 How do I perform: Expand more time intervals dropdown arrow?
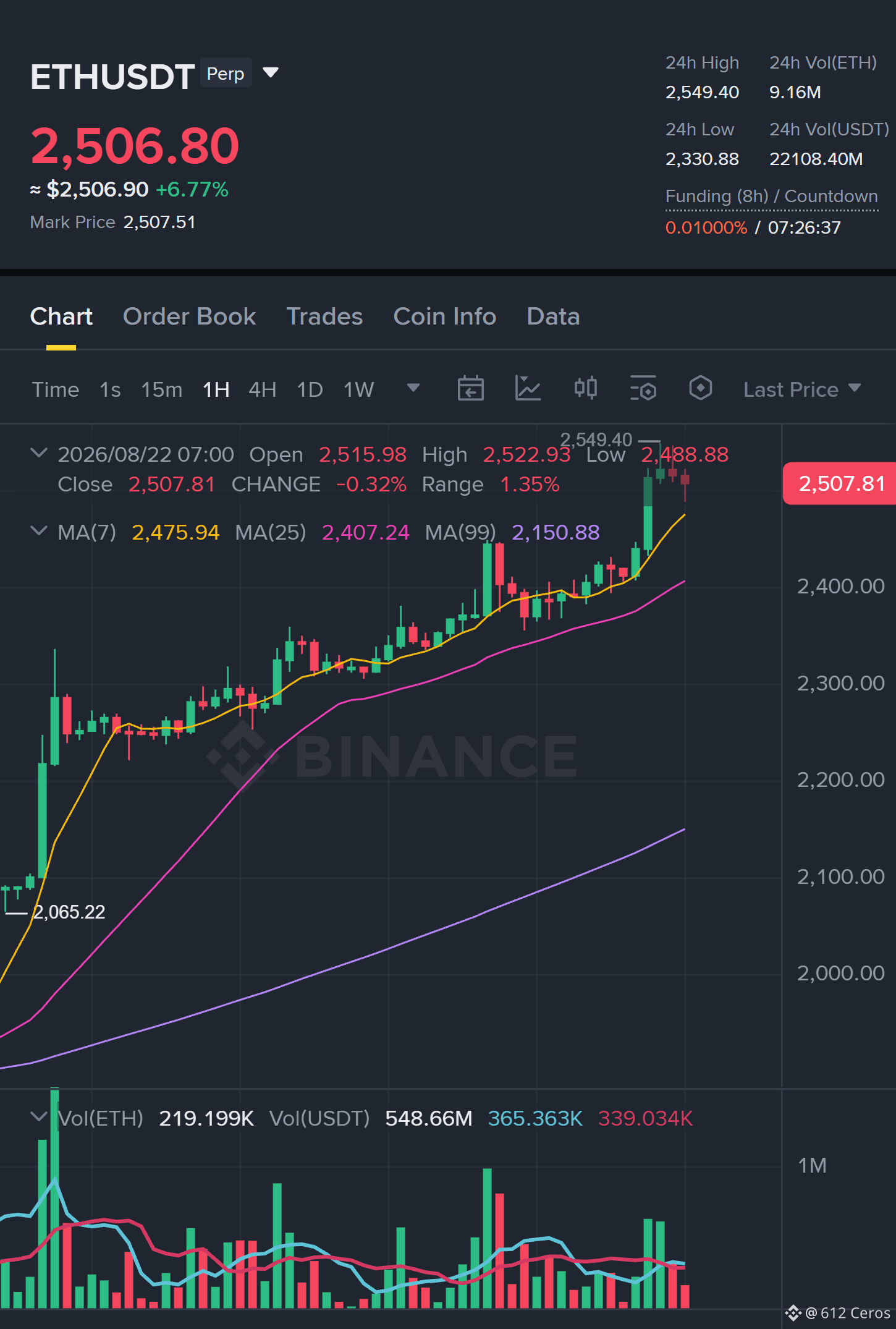pos(413,388)
